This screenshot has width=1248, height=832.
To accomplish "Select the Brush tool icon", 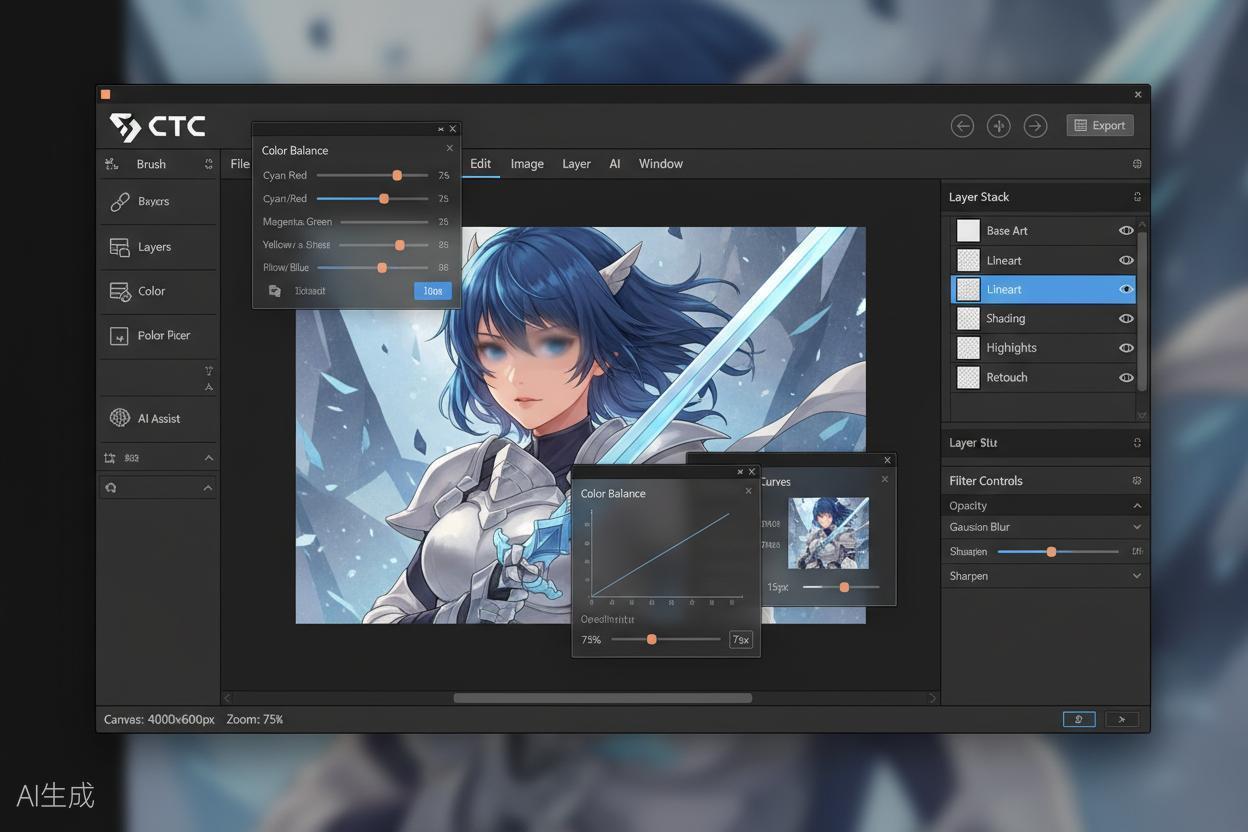I will pos(112,164).
